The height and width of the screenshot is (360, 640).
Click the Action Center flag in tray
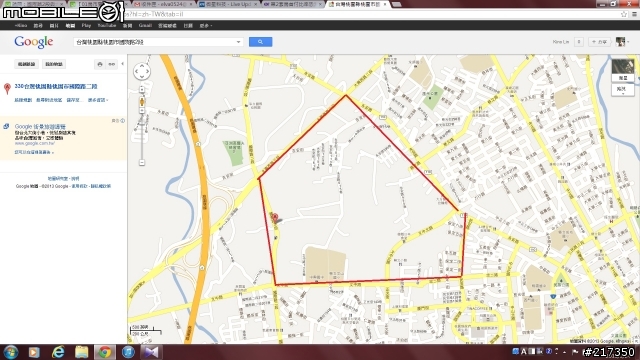[575, 351]
